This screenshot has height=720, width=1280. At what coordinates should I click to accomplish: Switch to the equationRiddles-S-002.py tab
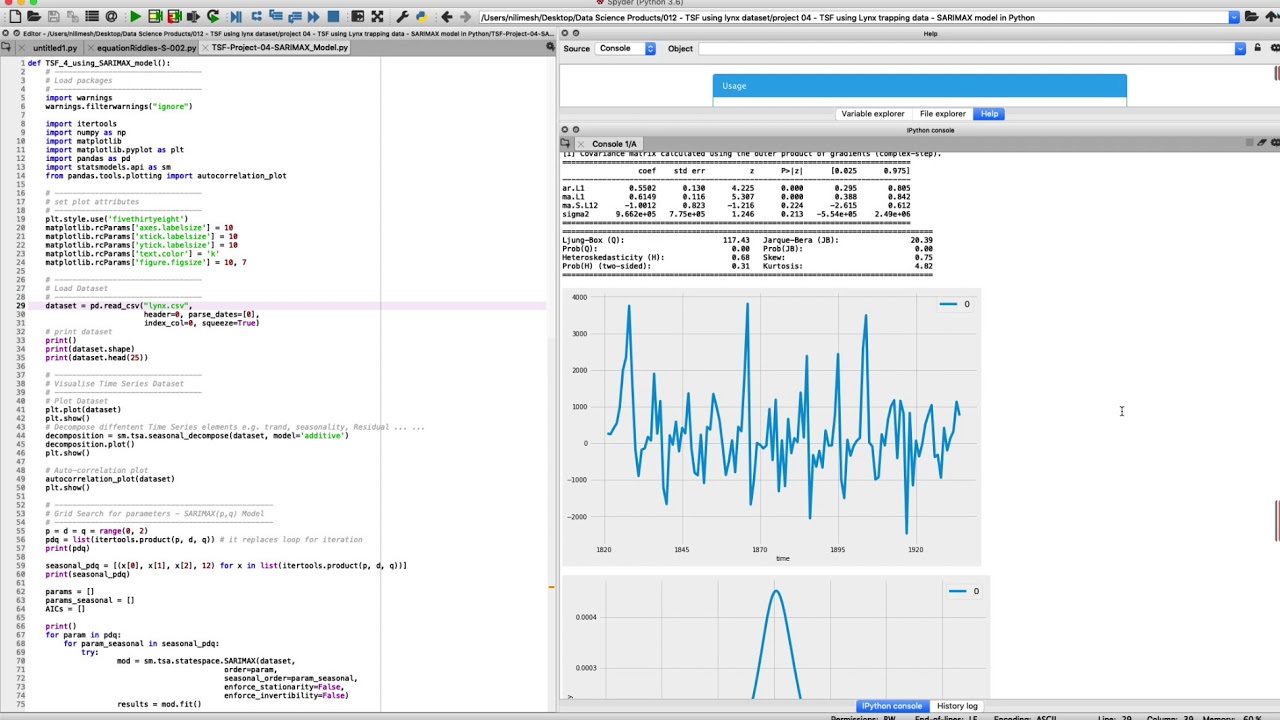tap(147, 47)
